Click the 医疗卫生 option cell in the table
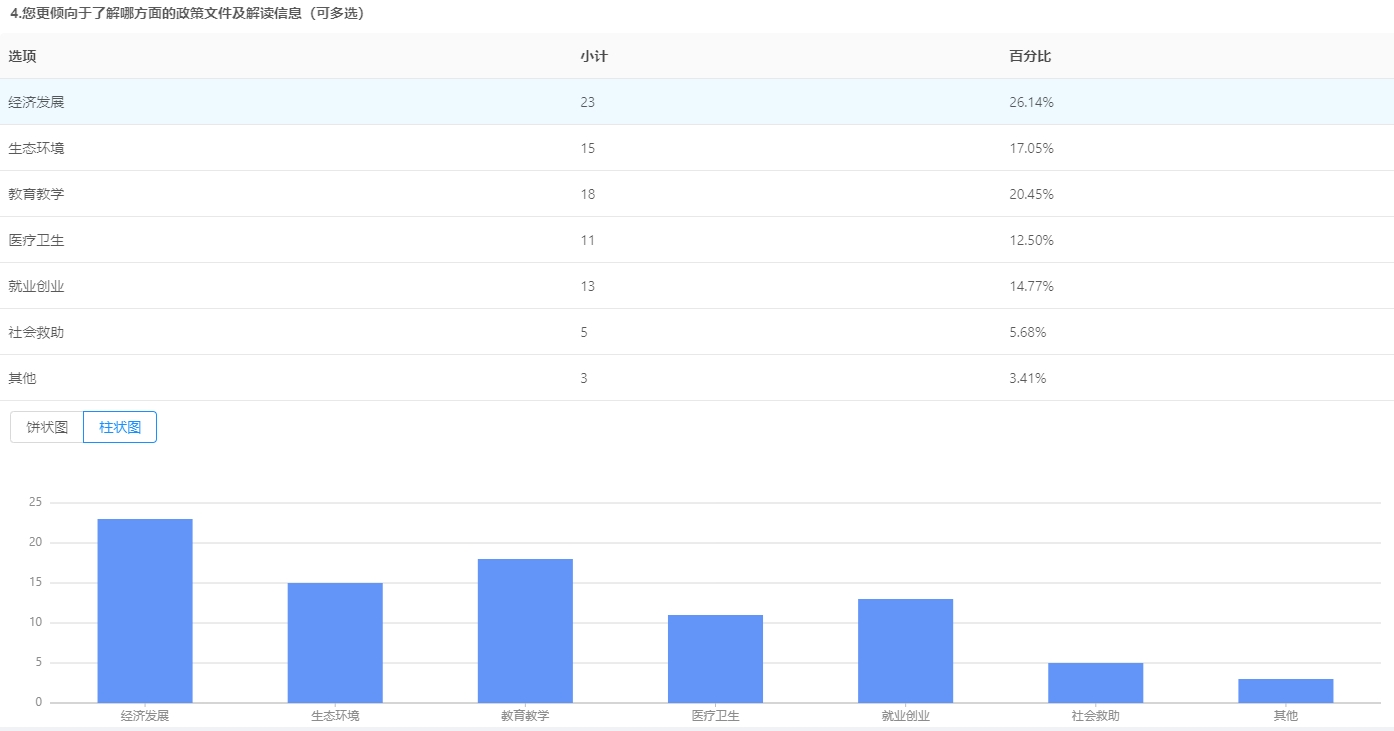This screenshot has width=1394, height=731. coord(36,240)
